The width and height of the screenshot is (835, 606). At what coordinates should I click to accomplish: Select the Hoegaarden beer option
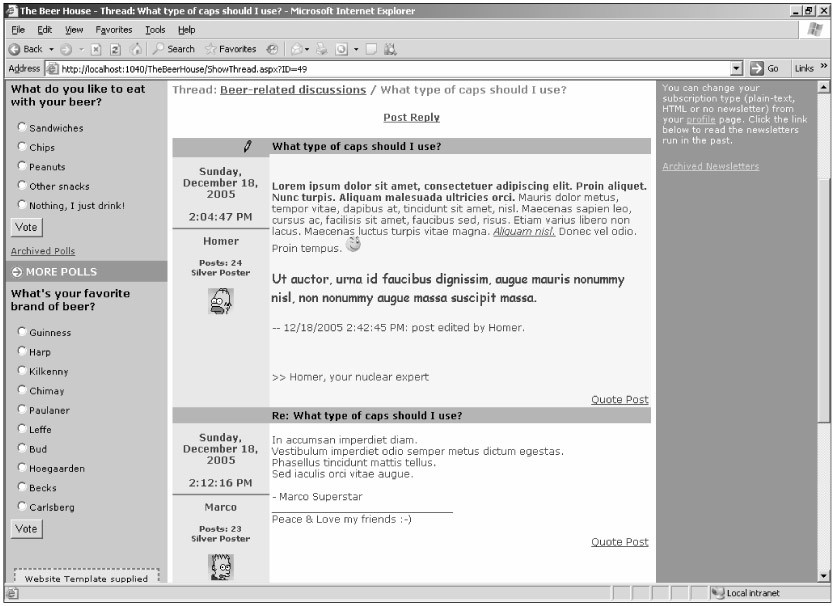pos(21,468)
